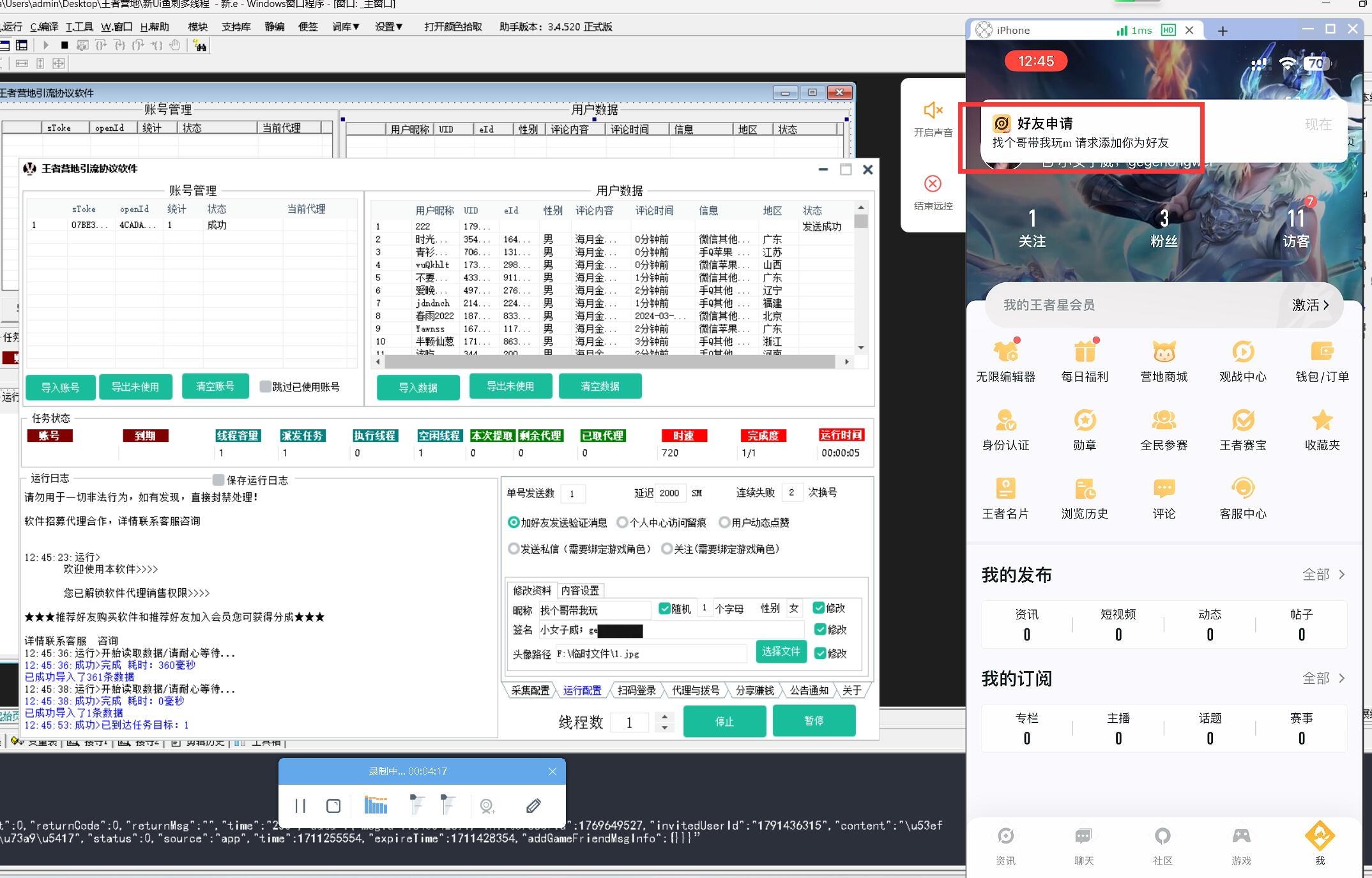Tap the 观战中心 icon

pos(1242,352)
